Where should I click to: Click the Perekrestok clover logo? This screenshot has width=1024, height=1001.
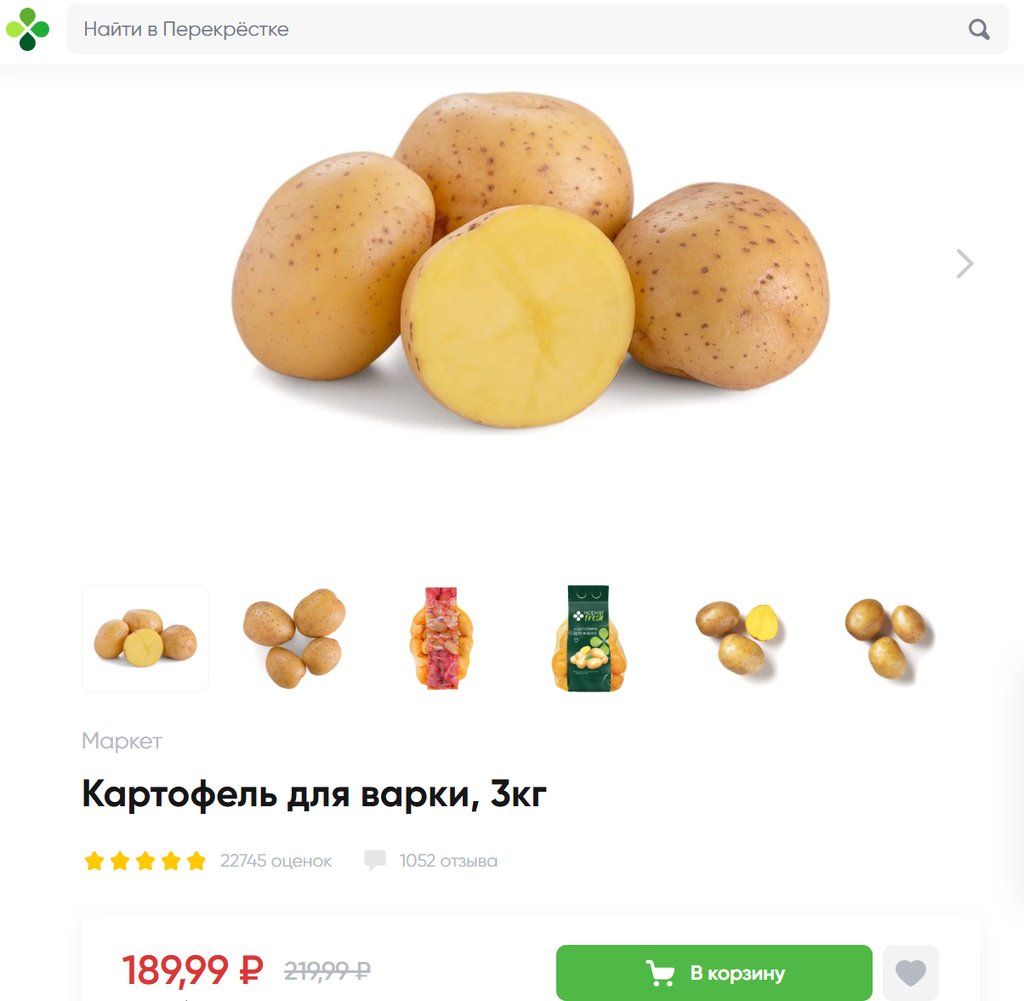pyautogui.click(x=27, y=29)
